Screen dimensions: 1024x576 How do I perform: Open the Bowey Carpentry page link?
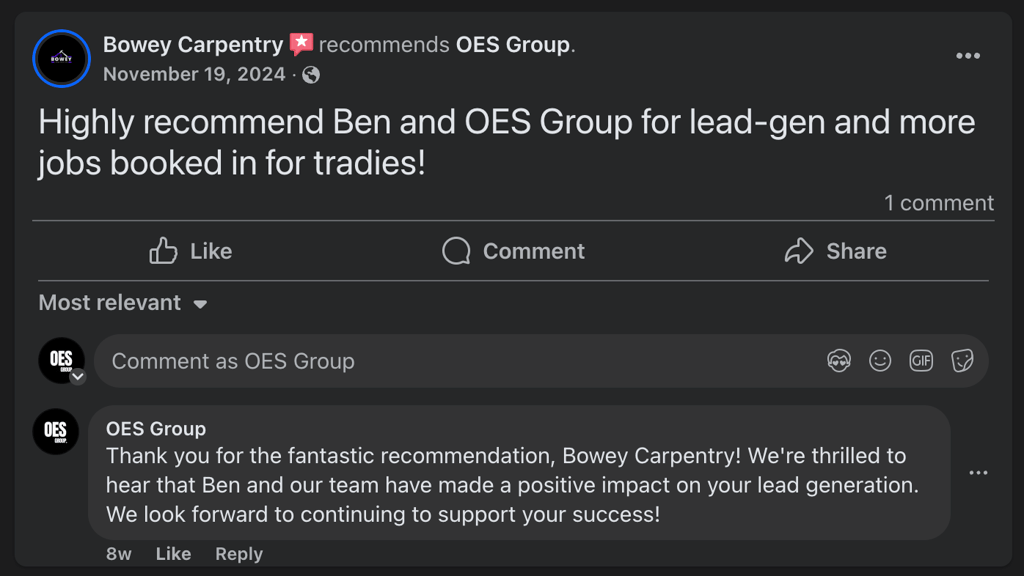tap(193, 45)
